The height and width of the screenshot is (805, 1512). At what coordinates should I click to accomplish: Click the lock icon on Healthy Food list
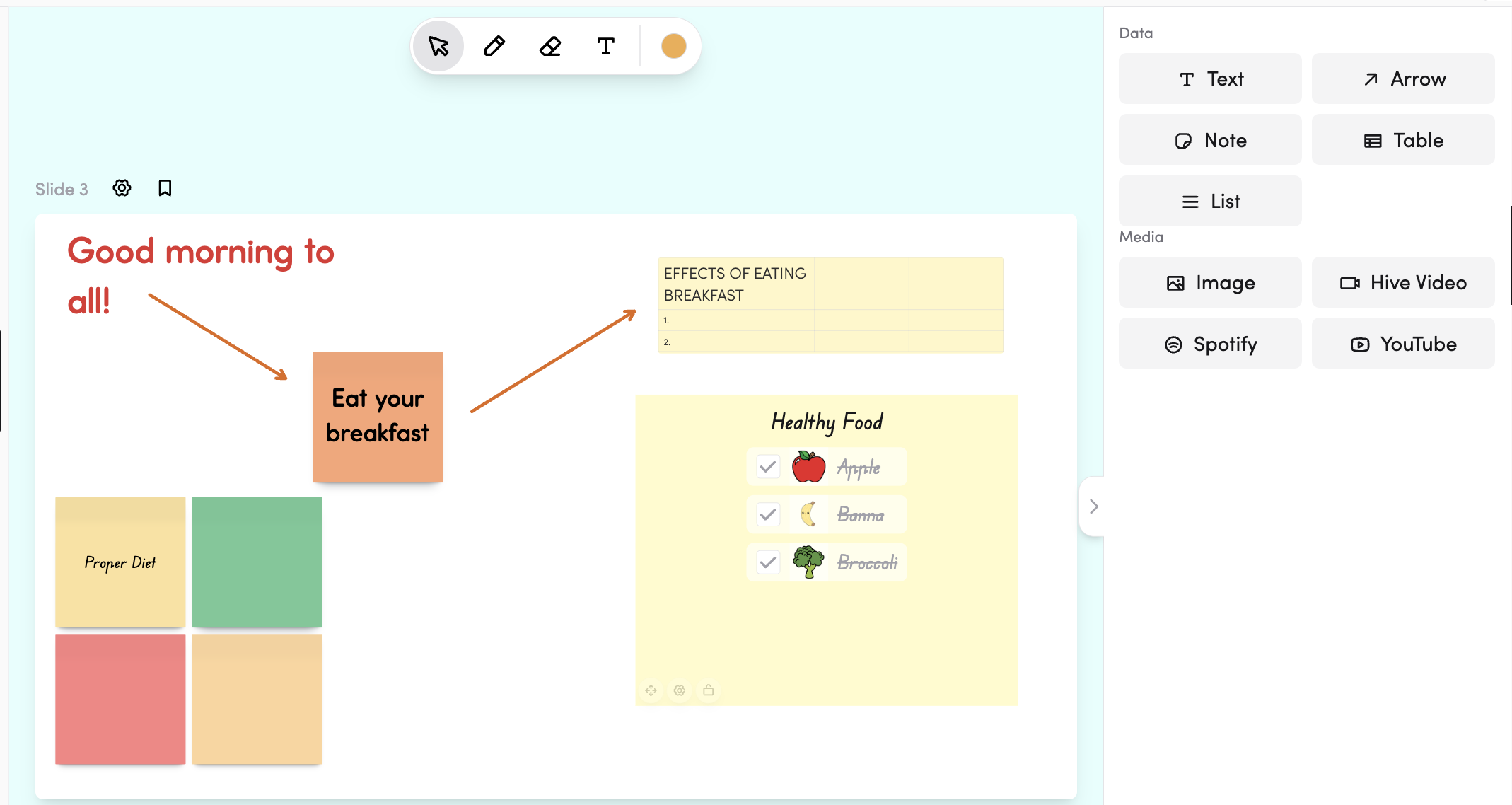(708, 690)
